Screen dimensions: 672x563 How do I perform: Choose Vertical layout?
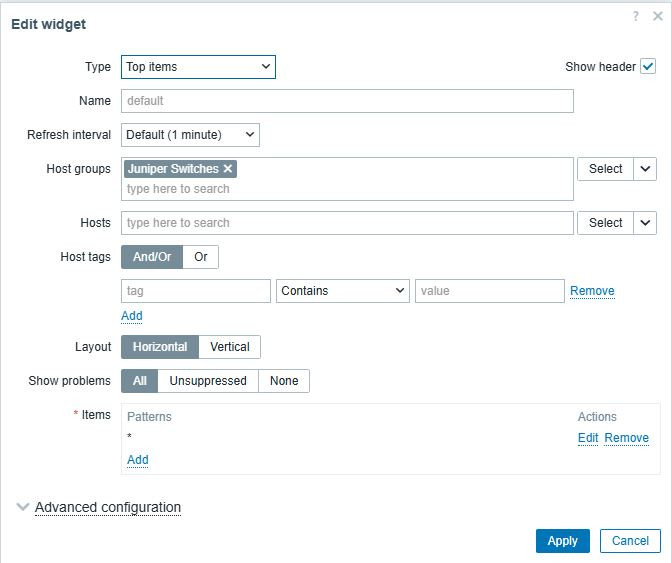(x=230, y=347)
